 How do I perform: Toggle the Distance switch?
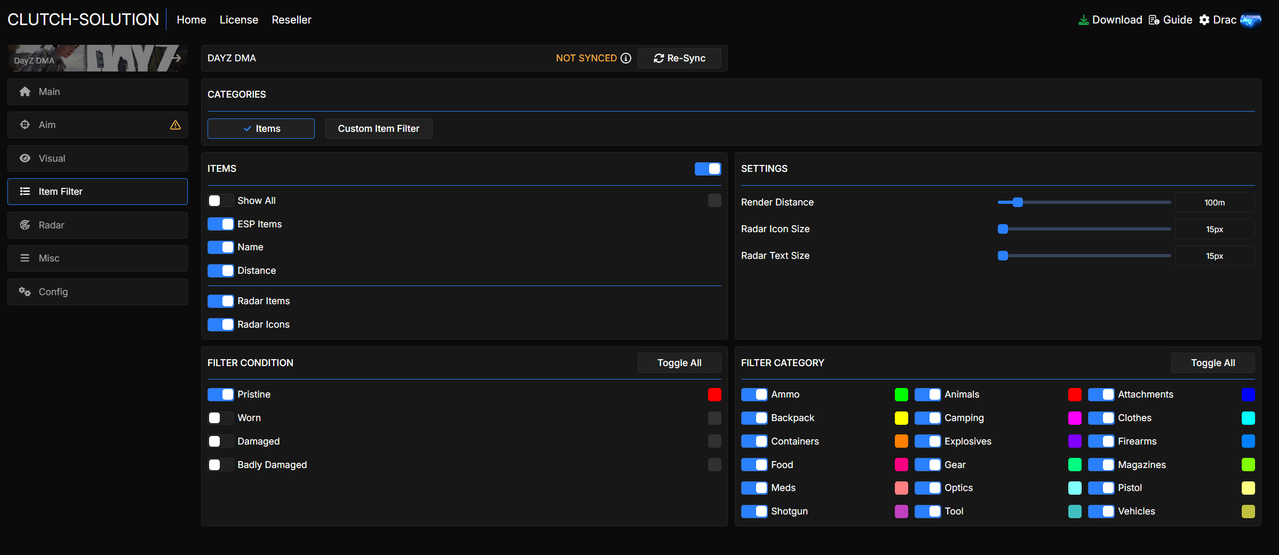[x=221, y=271]
